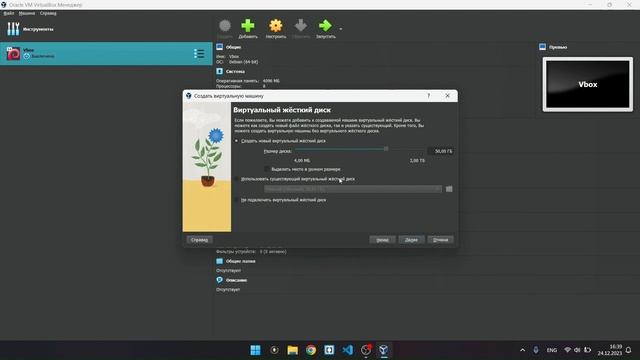Expand the Запустить launch mode dropdown arrow
The image size is (640, 360).
(x=341, y=29)
